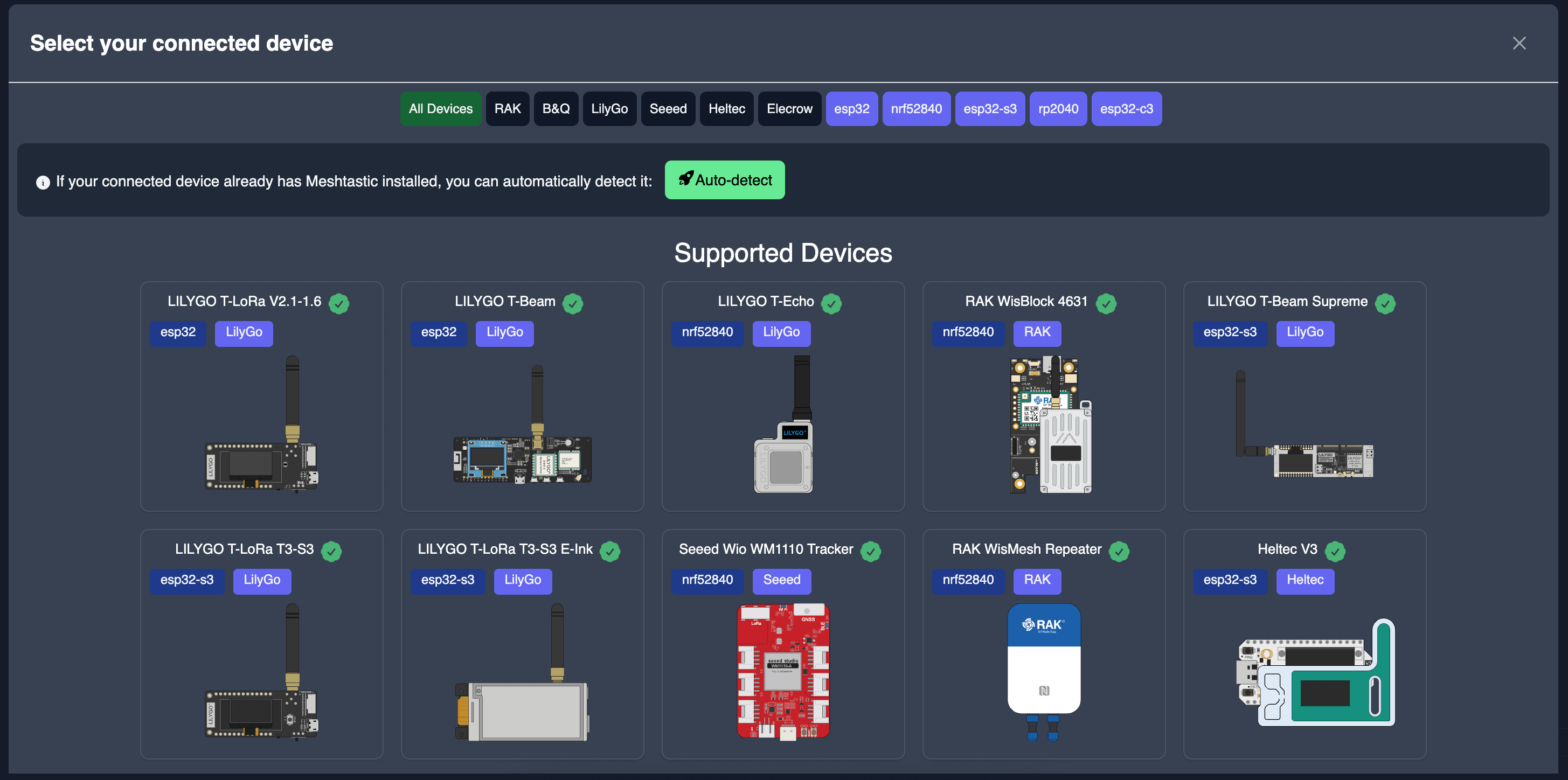Filter devices by Heltec vendor
Viewport: 1568px width, 780px height.
pos(727,109)
